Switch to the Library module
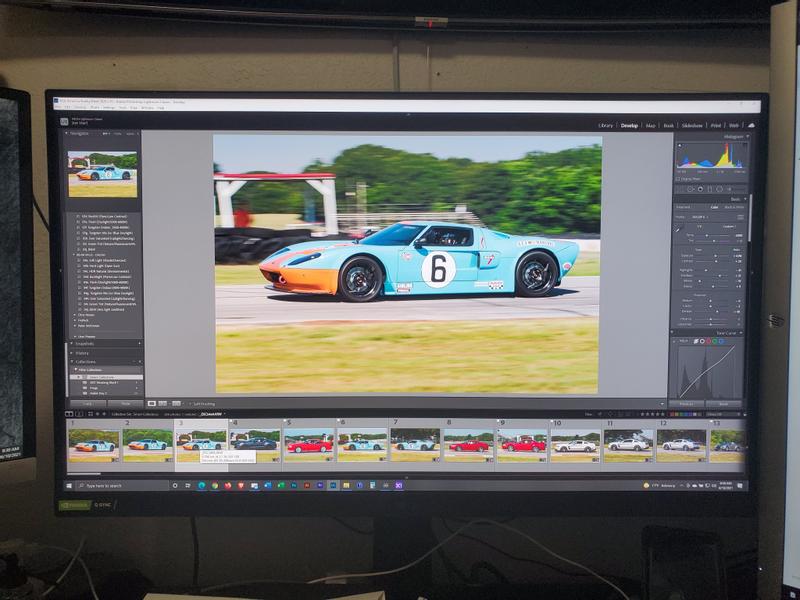 605,125
